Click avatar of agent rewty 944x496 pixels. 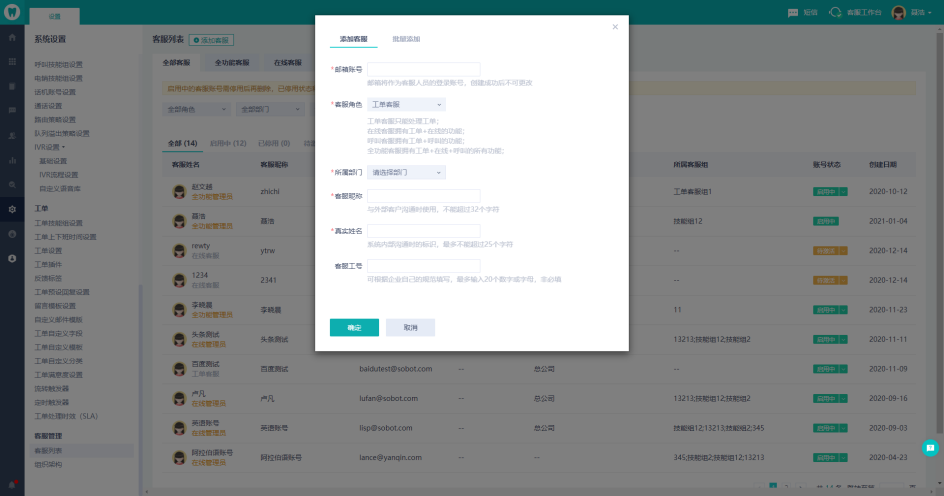tap(179, 251)
